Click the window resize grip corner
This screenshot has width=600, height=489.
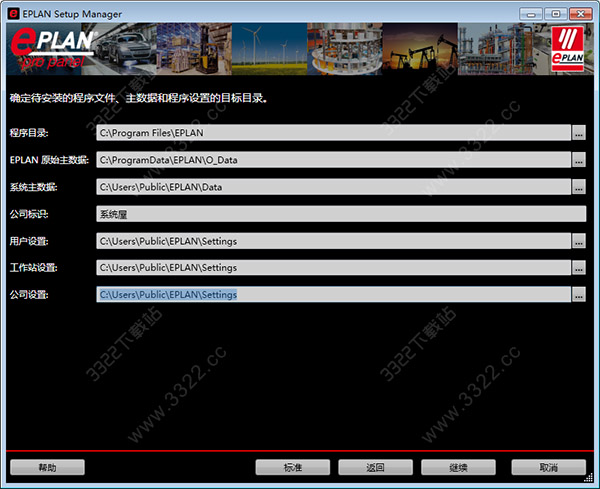click(x=589, y=478)
